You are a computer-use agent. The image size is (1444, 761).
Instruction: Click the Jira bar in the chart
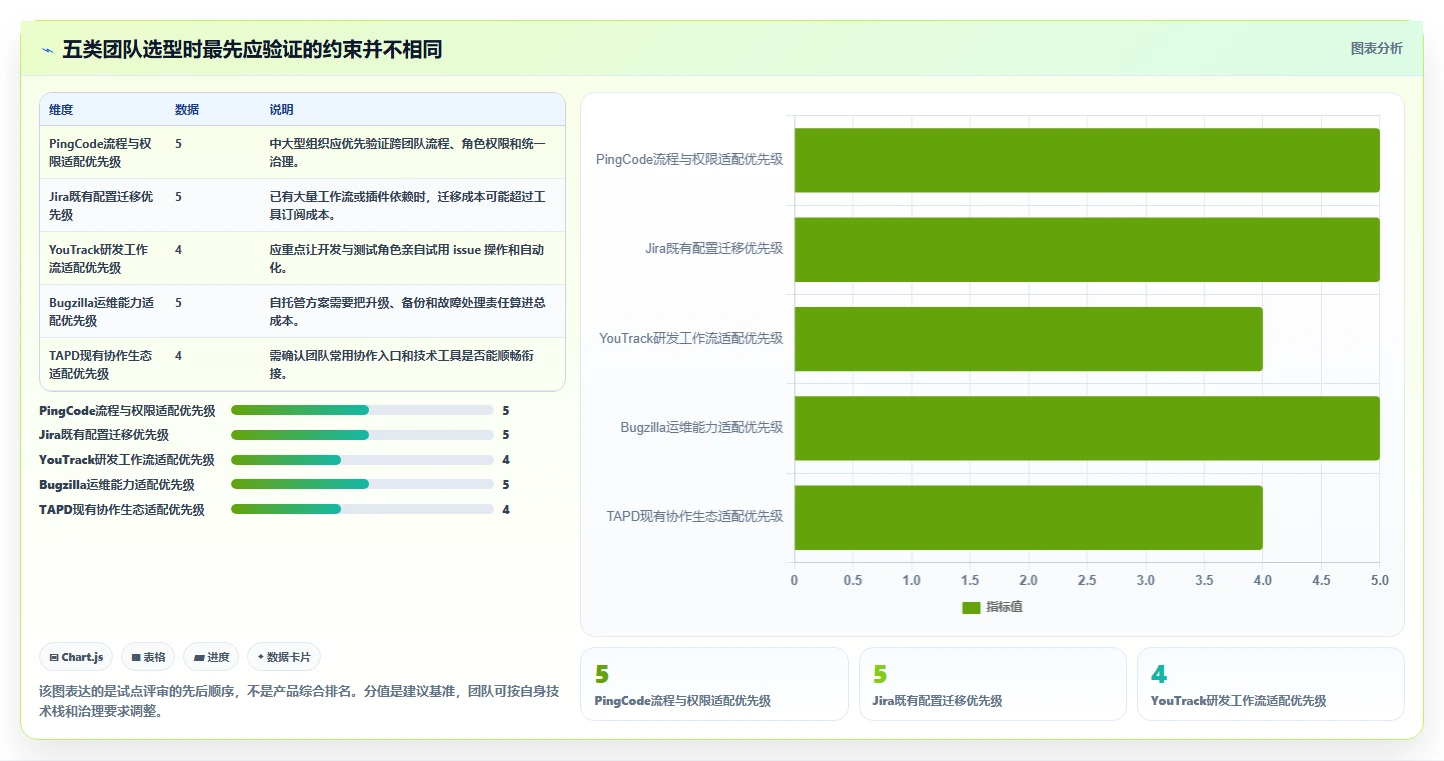pyautogui.click(x=1087, y=249)
